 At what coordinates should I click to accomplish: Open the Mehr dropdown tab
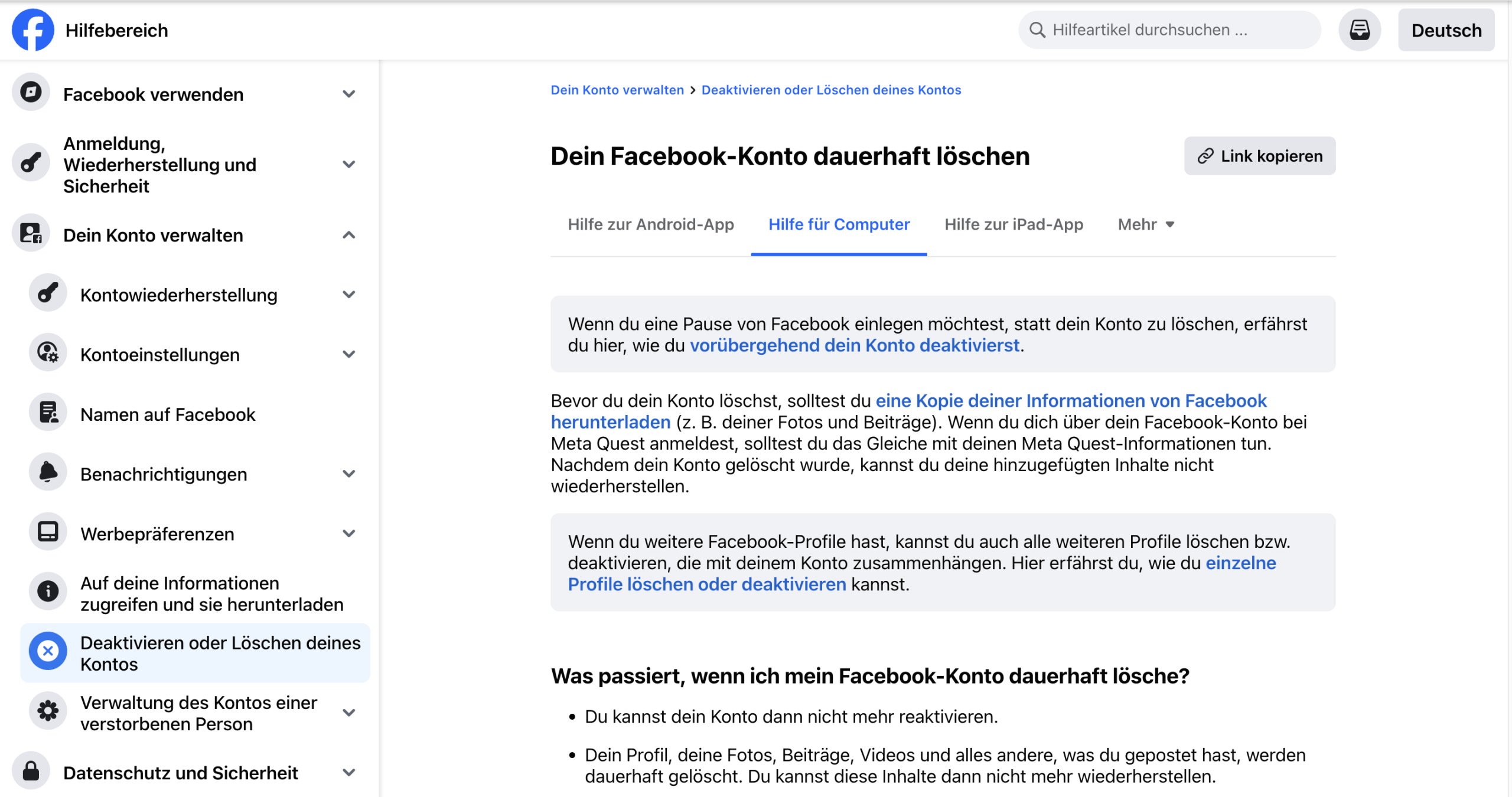pos(1146,225)
